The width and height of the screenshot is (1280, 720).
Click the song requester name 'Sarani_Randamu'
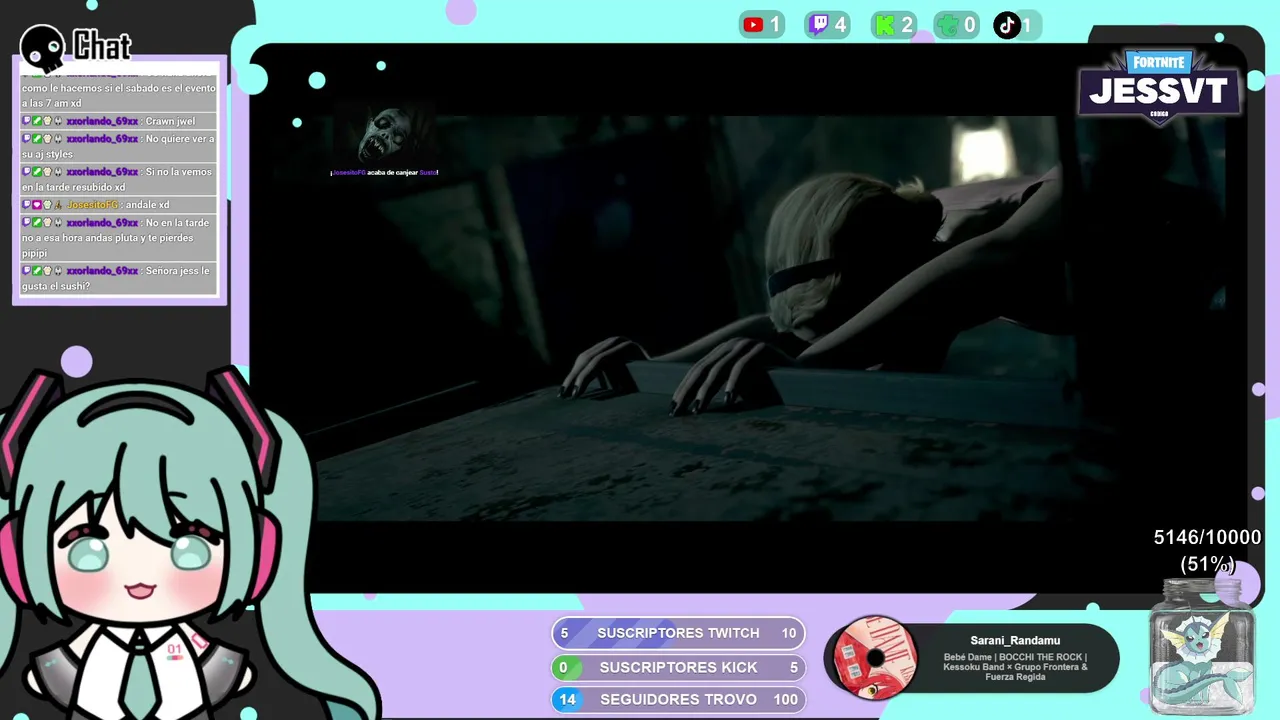(x=1015, y=640)
